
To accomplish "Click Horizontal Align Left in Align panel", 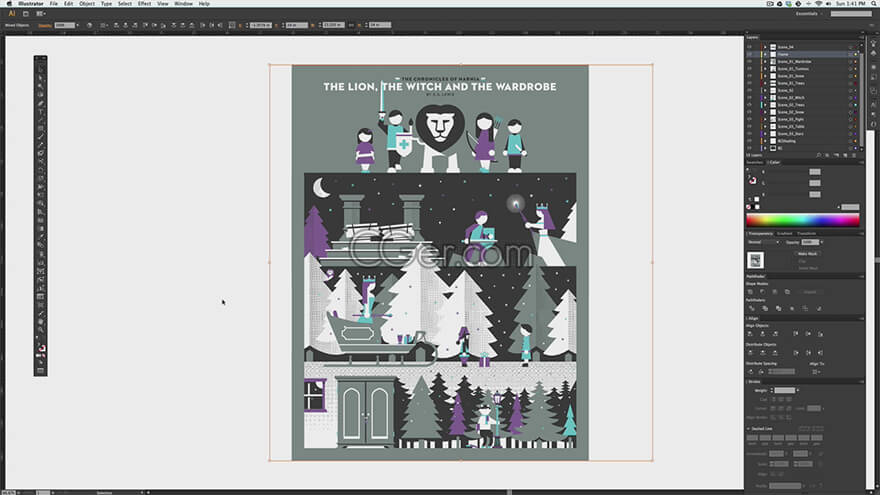I will tap(750, 333).
